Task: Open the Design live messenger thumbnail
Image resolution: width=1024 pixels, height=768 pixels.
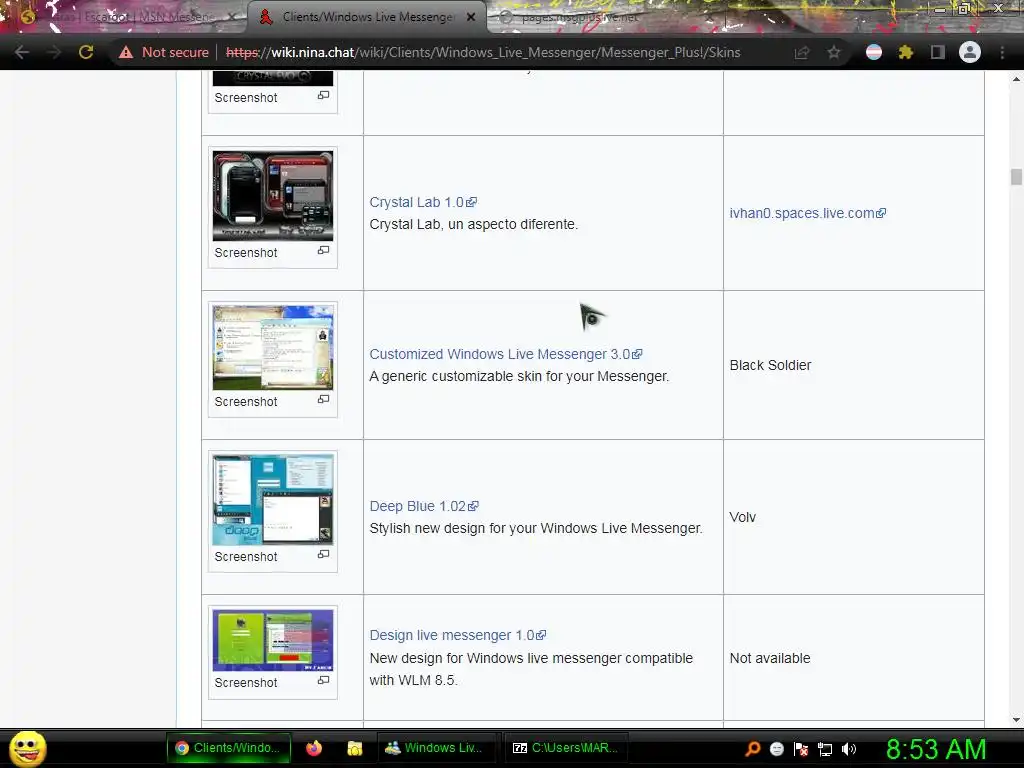Action: point(273,640)
